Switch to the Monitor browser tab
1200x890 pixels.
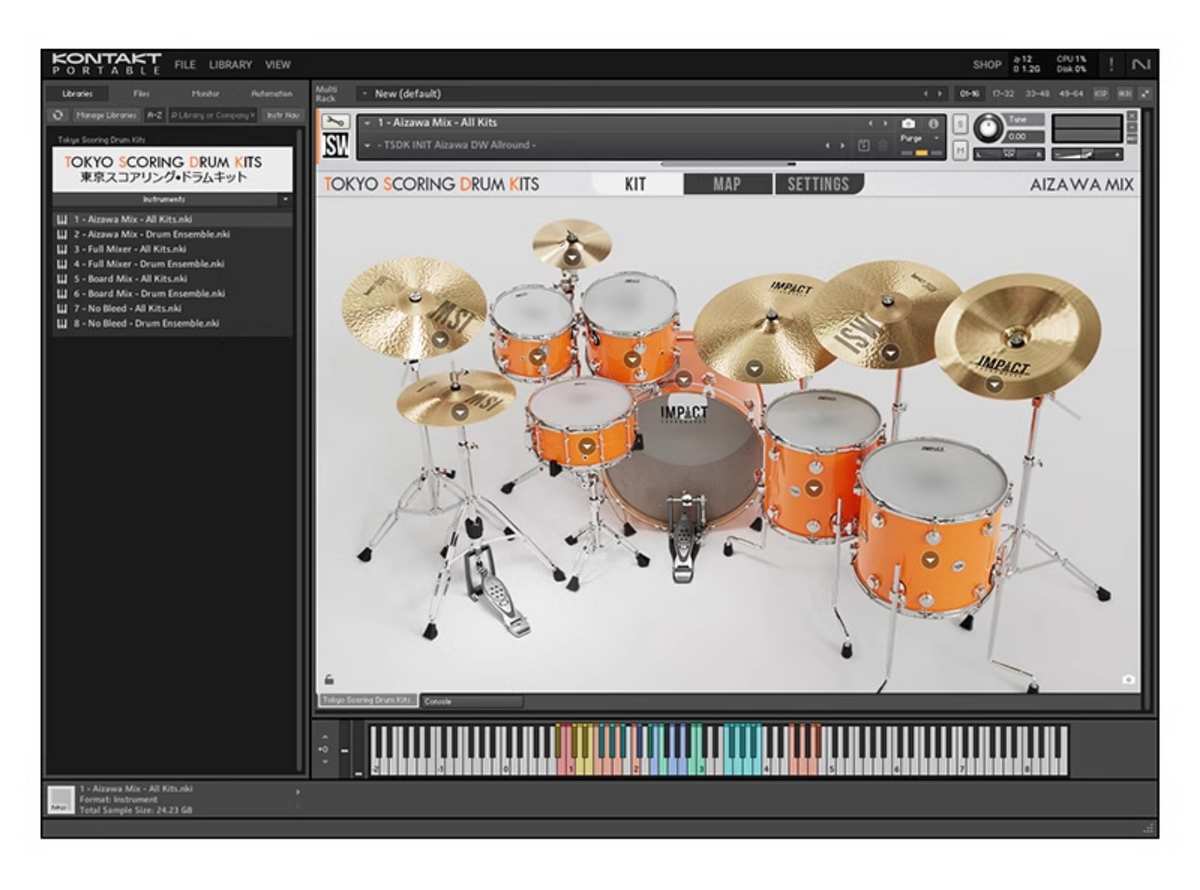(x=205, y=93)
